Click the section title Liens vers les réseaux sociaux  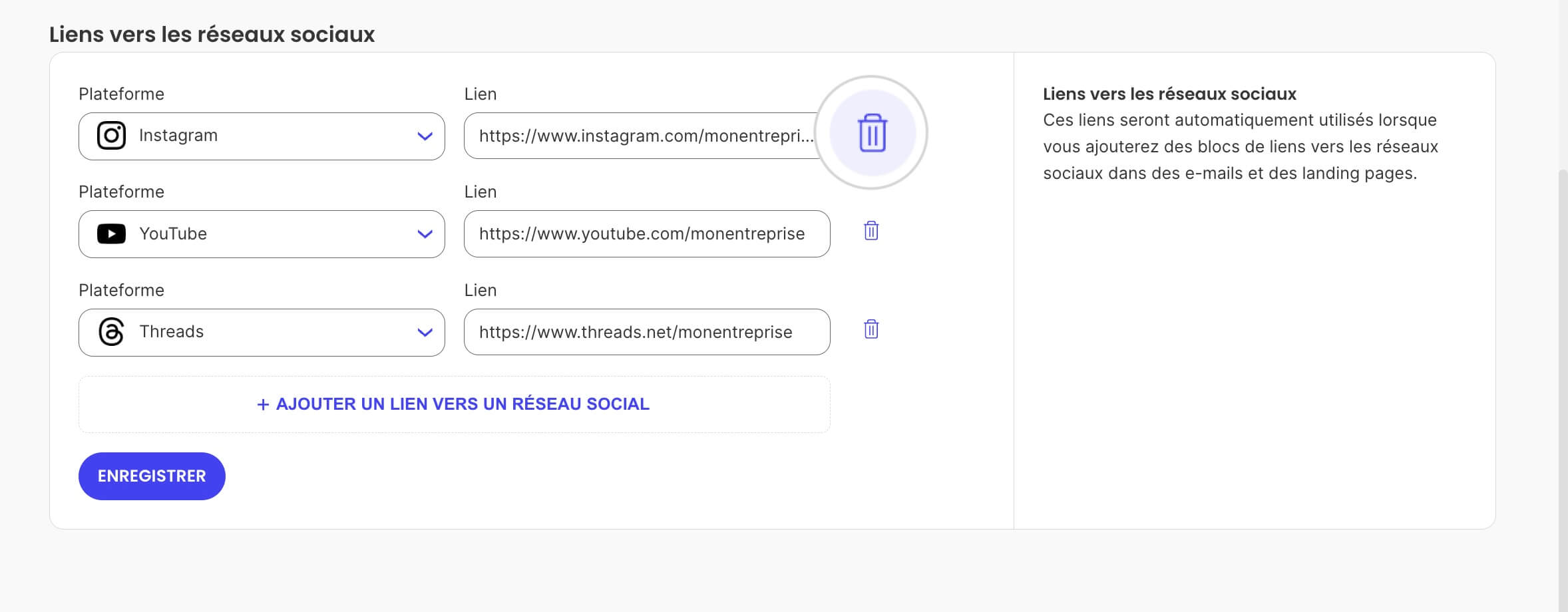[212, 34]
